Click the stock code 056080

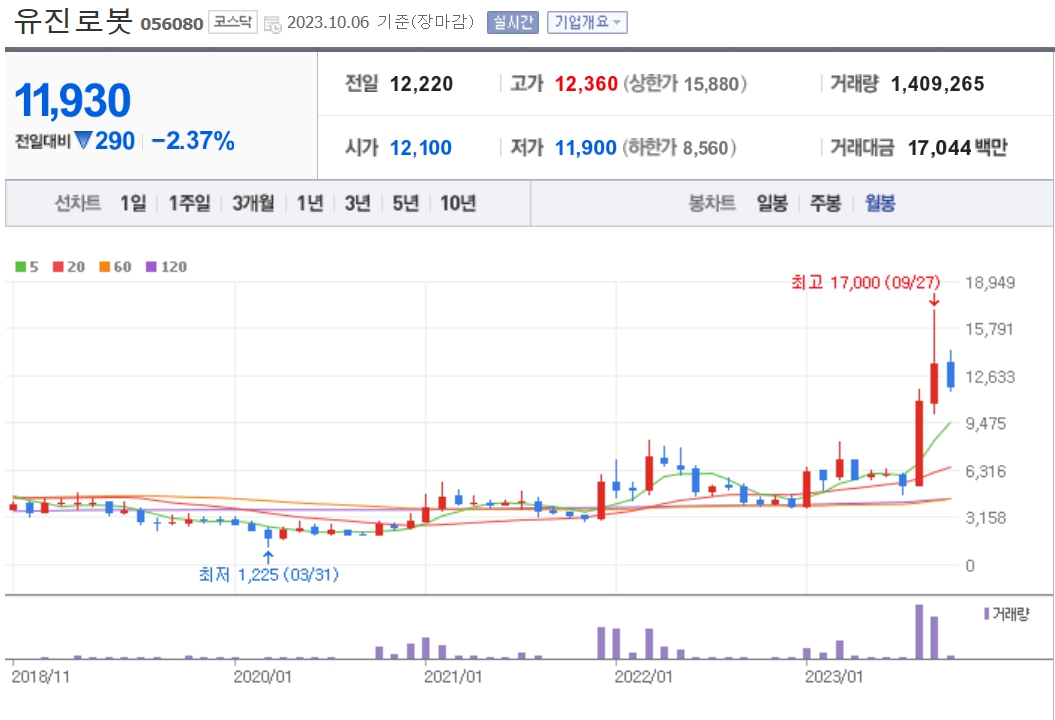172,24
